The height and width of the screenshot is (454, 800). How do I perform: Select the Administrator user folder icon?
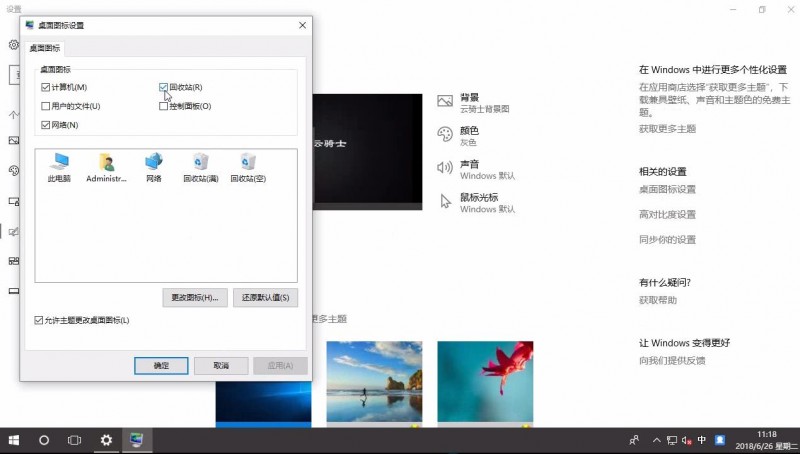click(106, 168)
